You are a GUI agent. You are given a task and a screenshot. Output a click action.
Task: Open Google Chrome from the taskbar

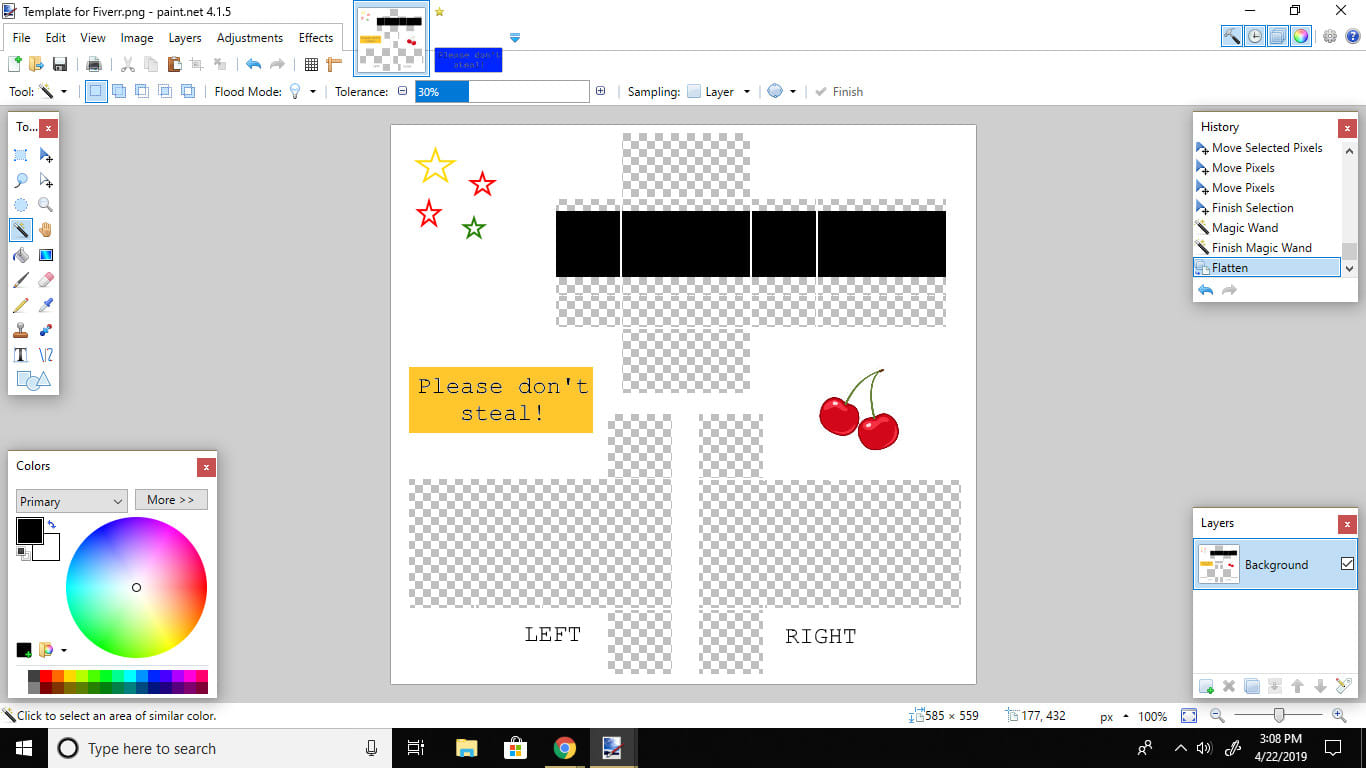(x=565, y=748)
